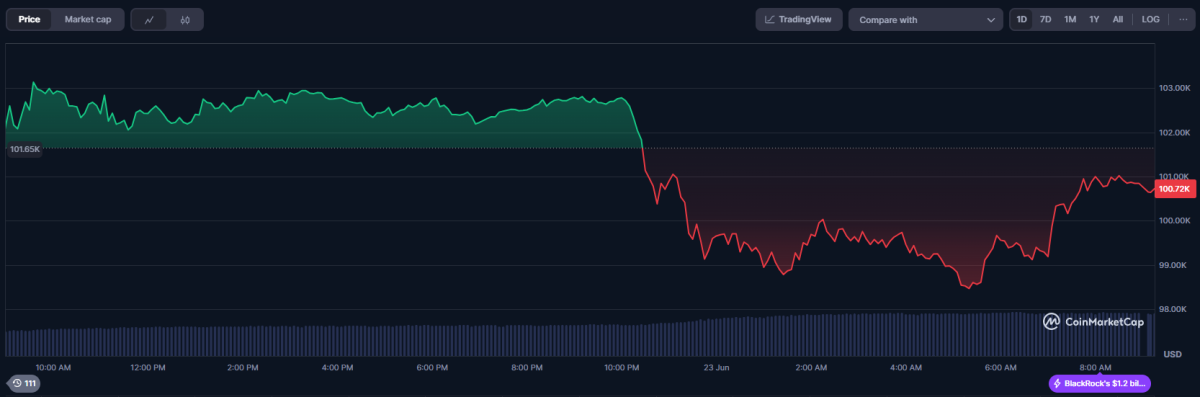The width and height of the screenshot is (1200, 397).
Task: Expand the Compare with chevron arrow
Action: tap(991, 19)
